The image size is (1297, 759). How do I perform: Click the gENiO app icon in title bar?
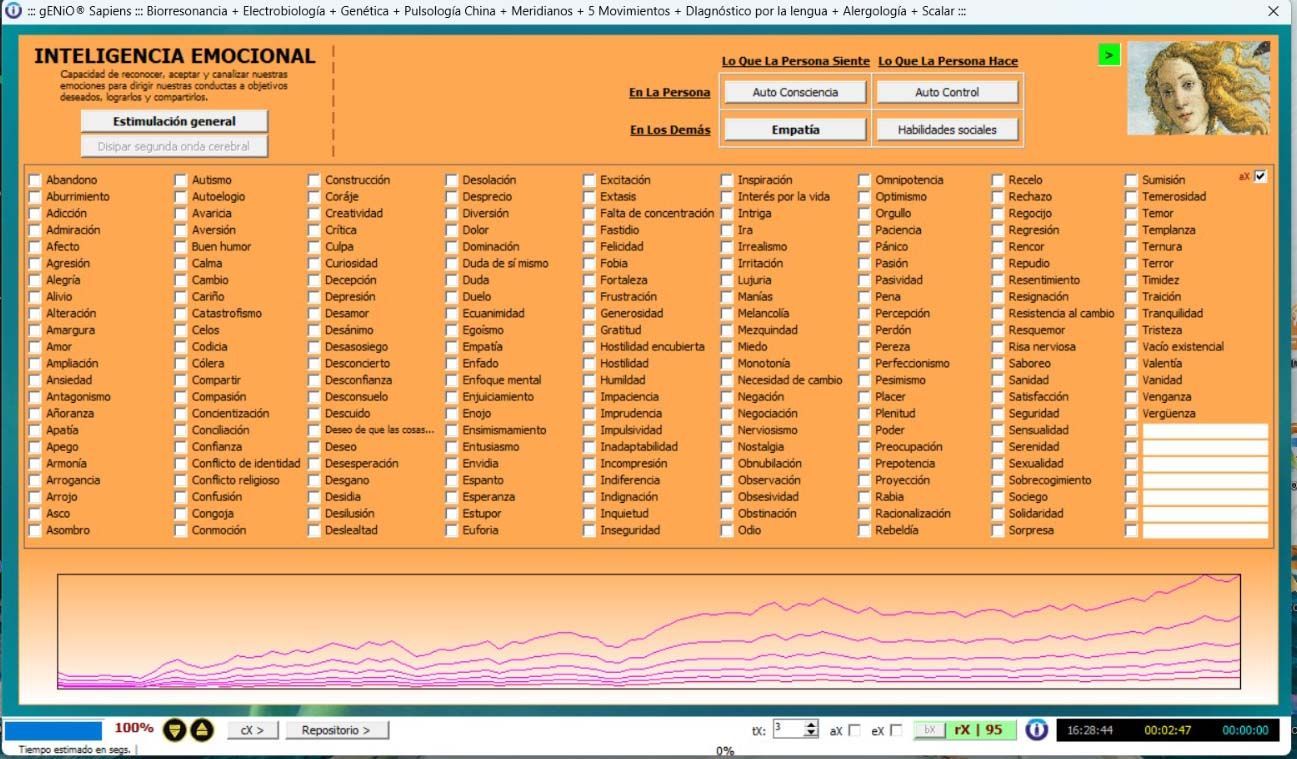[x=13, y=11]
